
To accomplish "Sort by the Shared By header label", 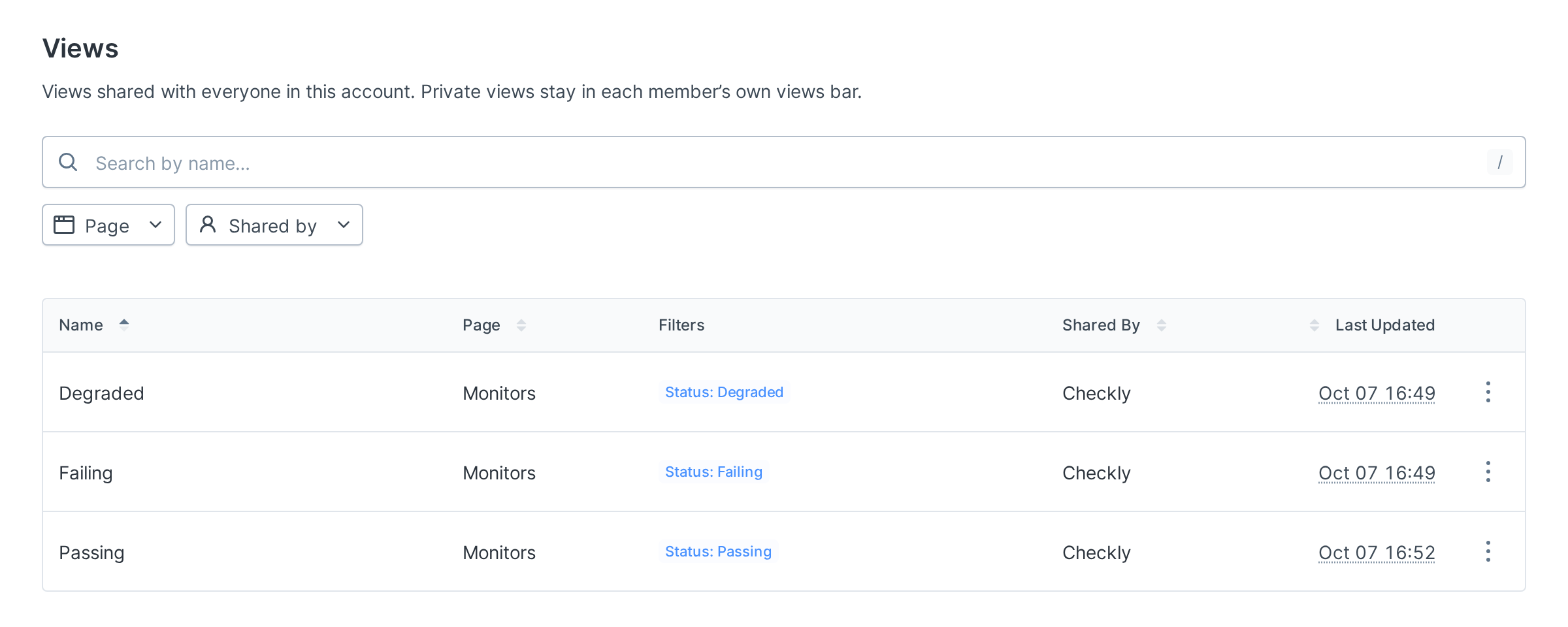I will tap(1101, 325).
